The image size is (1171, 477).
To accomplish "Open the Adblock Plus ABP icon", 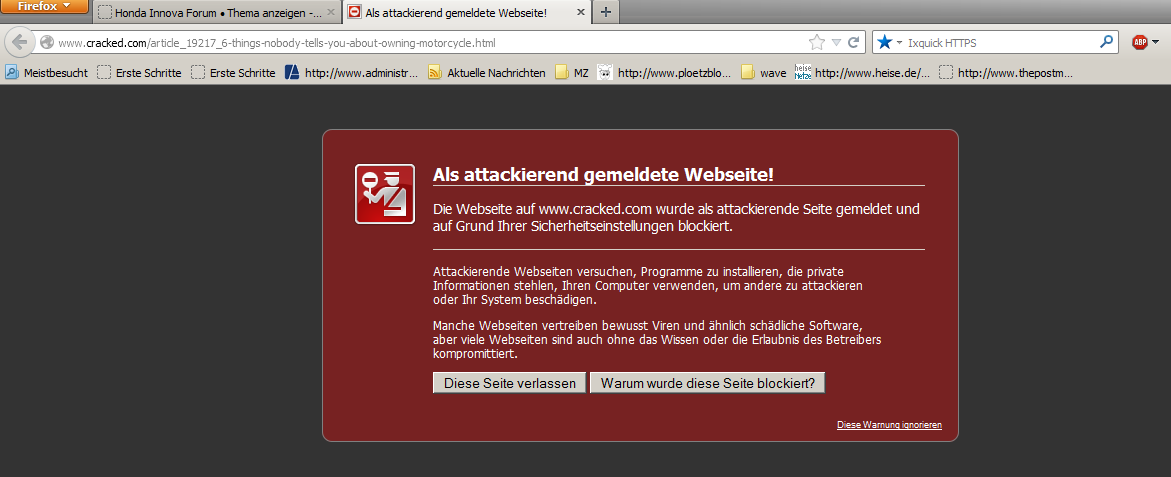I will 1140,43.
